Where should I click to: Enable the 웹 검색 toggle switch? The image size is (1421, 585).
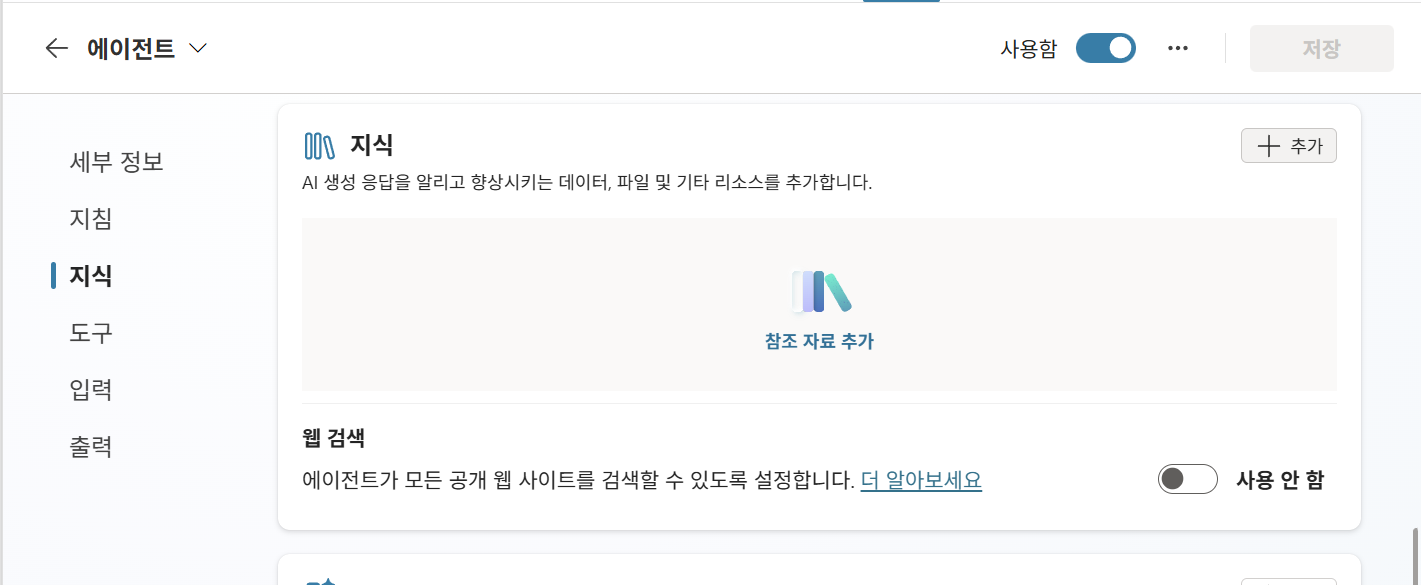pos(1187,480)
